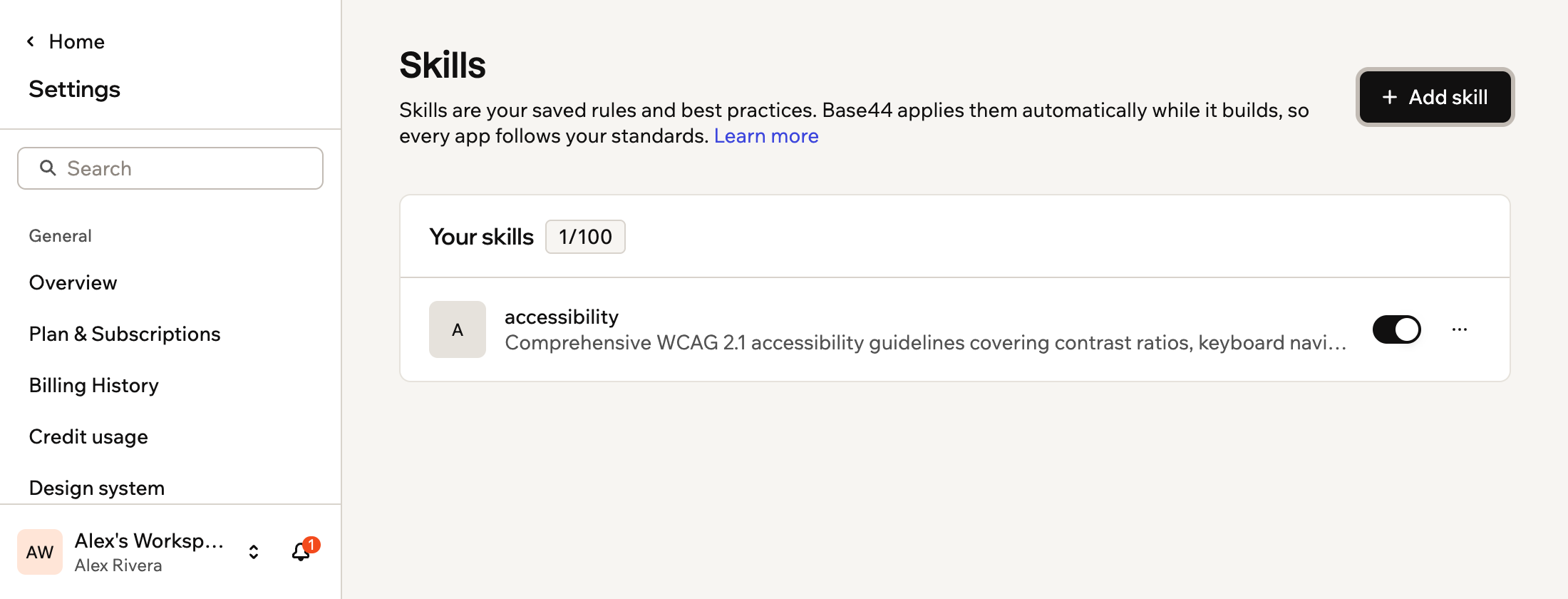Open Alex's Workspace selector name

click(x=149, y=541)
